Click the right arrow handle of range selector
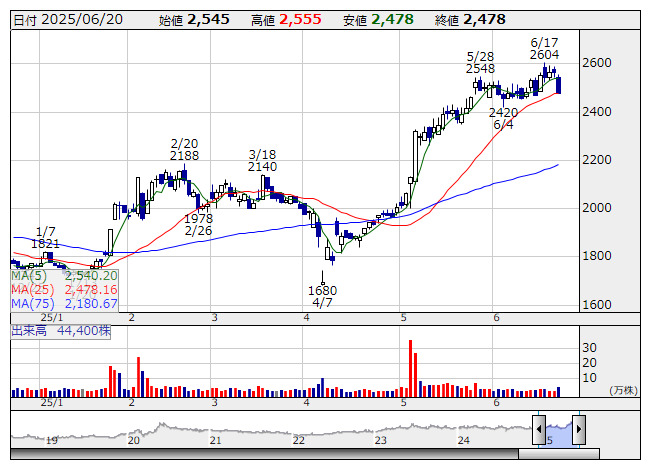 click(x=579, y=429)
